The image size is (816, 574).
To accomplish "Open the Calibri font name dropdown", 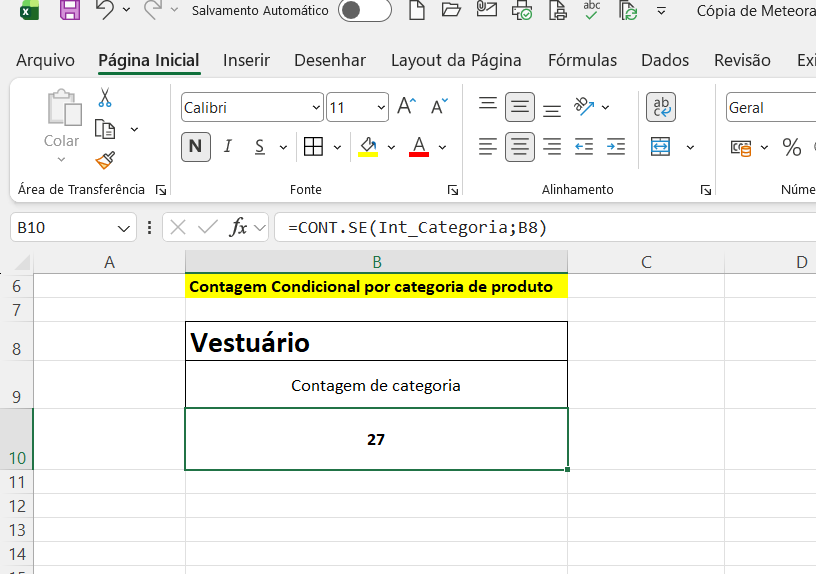I will [316, 107].
